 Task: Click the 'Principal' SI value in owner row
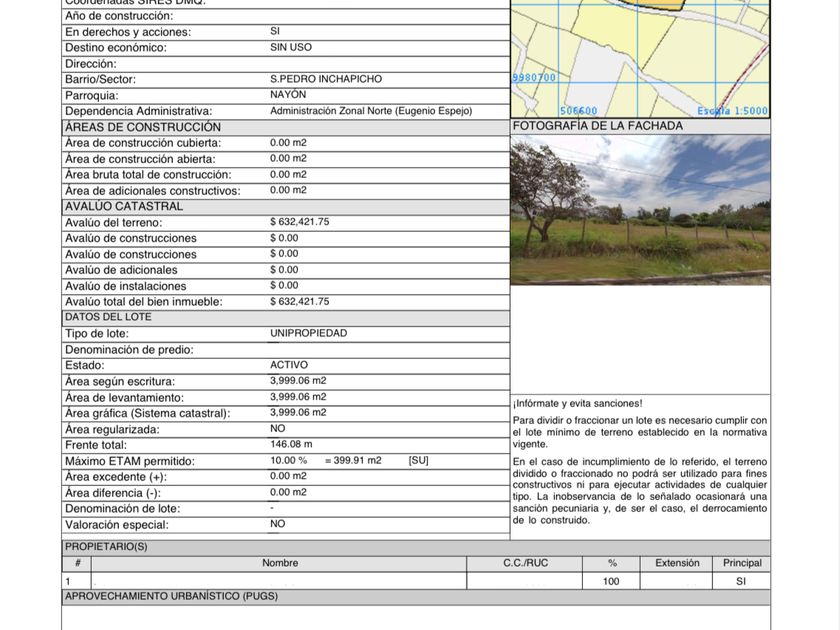click(741, 581)
